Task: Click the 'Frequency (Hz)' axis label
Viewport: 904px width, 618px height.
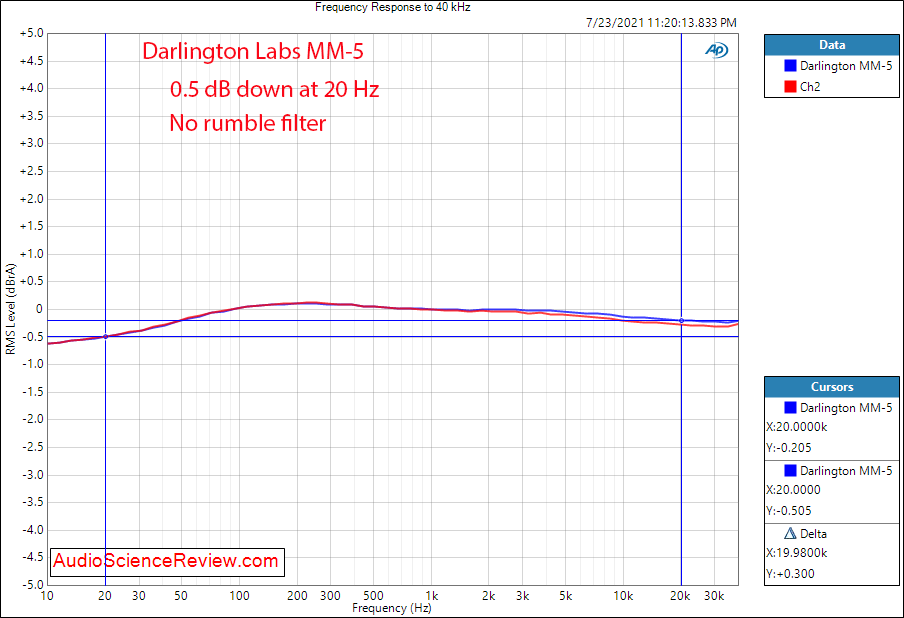Action: 391,608
